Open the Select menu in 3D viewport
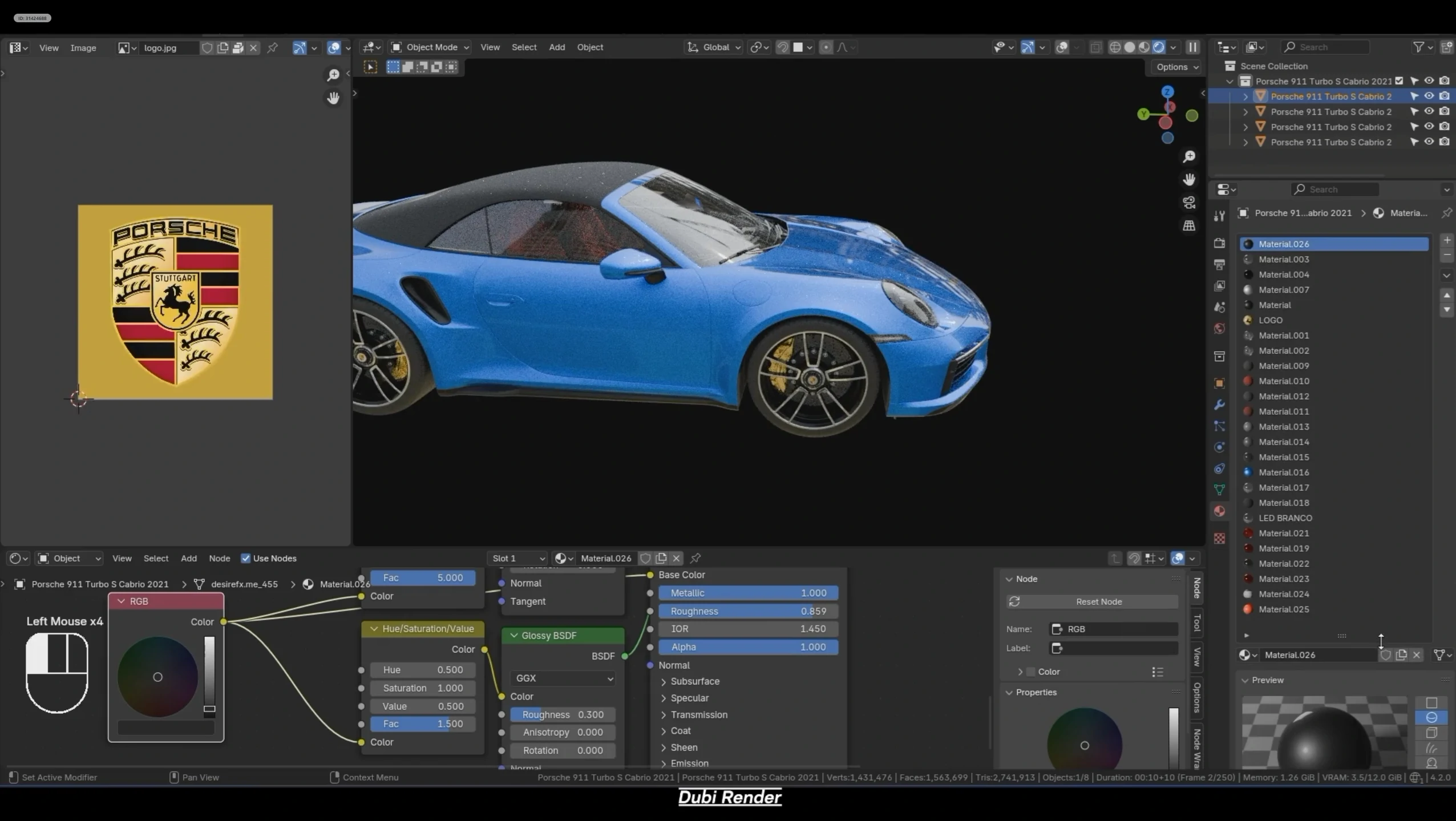 [524, 47]
